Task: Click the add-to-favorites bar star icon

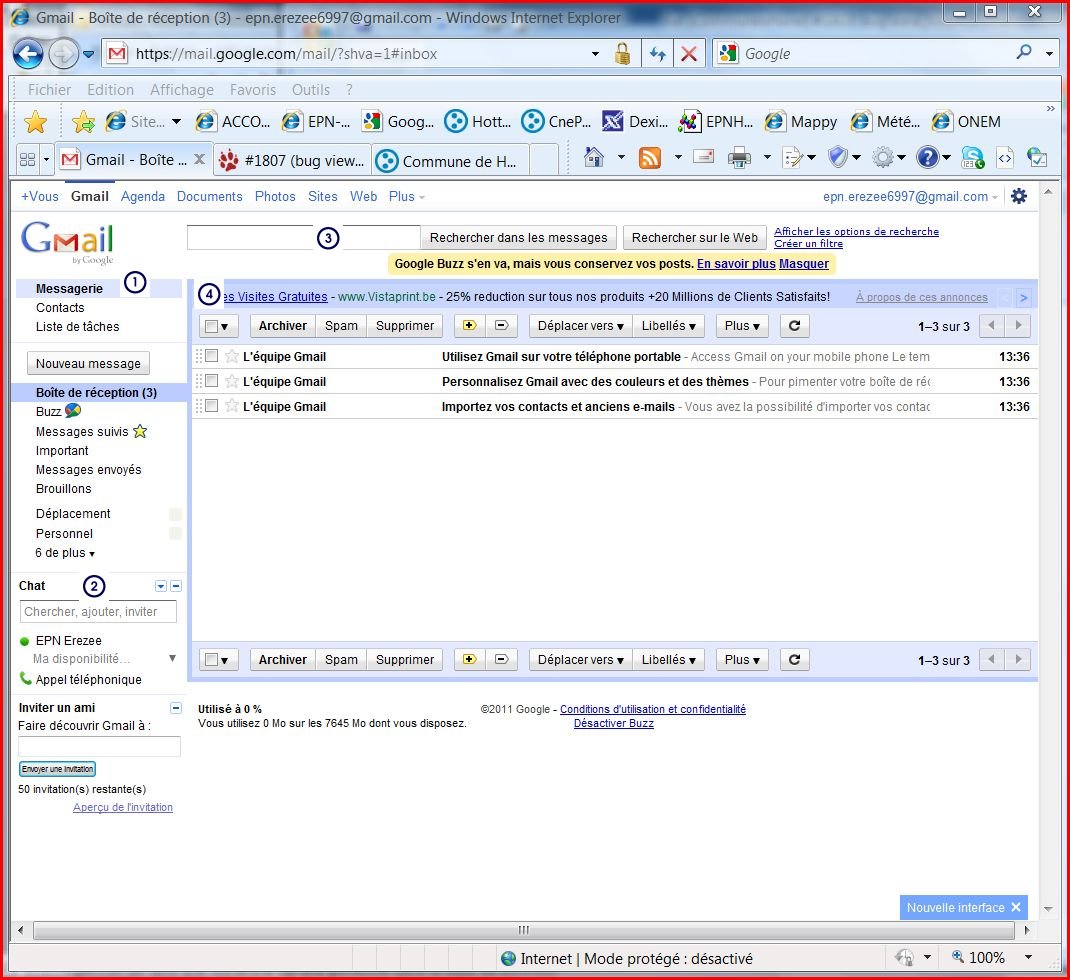Action: pyautogui.click(x=83, y=122)
